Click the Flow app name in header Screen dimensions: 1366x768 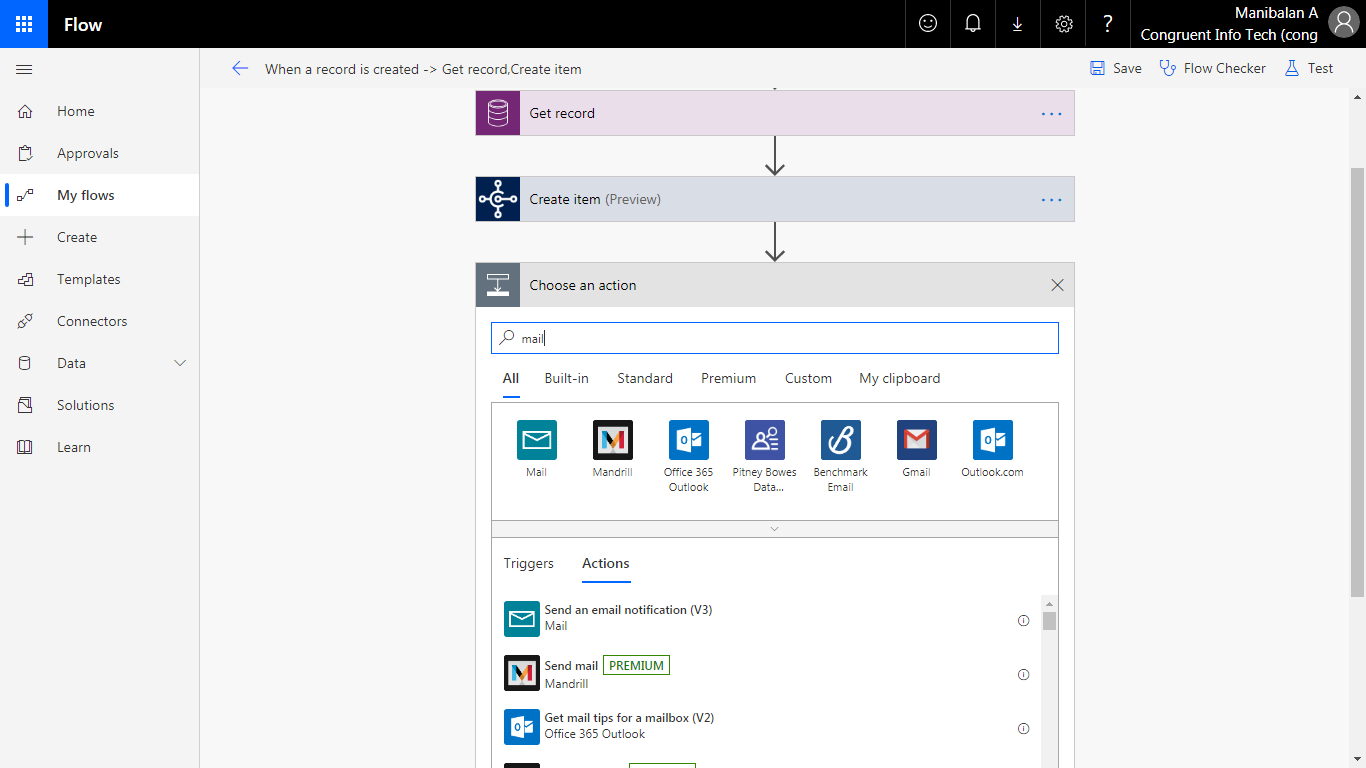pos(83,25)
